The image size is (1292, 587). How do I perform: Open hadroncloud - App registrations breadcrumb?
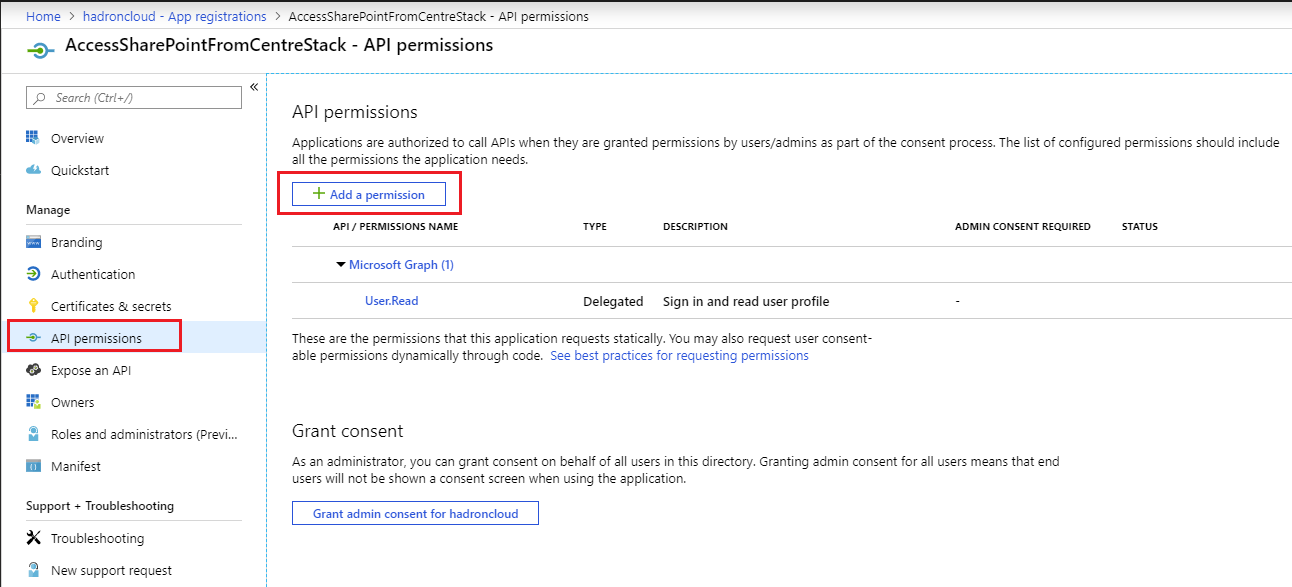pyautogui.click(x=174, y=16)
